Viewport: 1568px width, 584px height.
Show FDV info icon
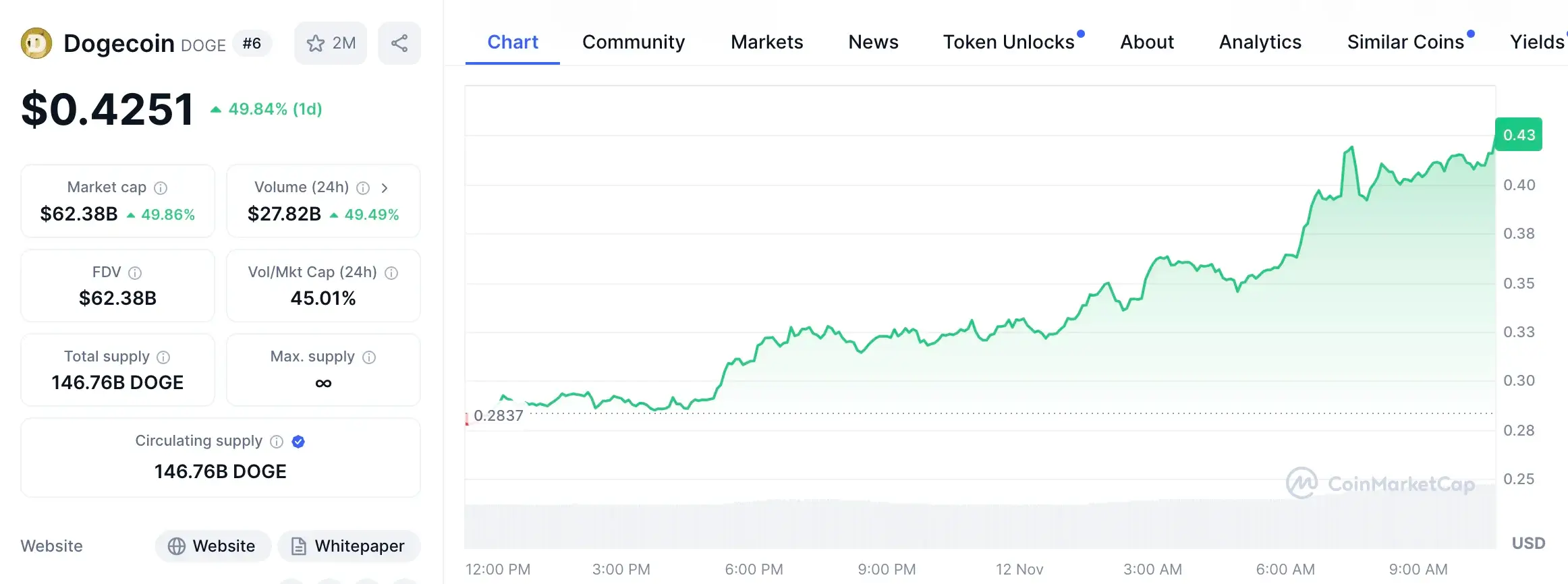135,273
